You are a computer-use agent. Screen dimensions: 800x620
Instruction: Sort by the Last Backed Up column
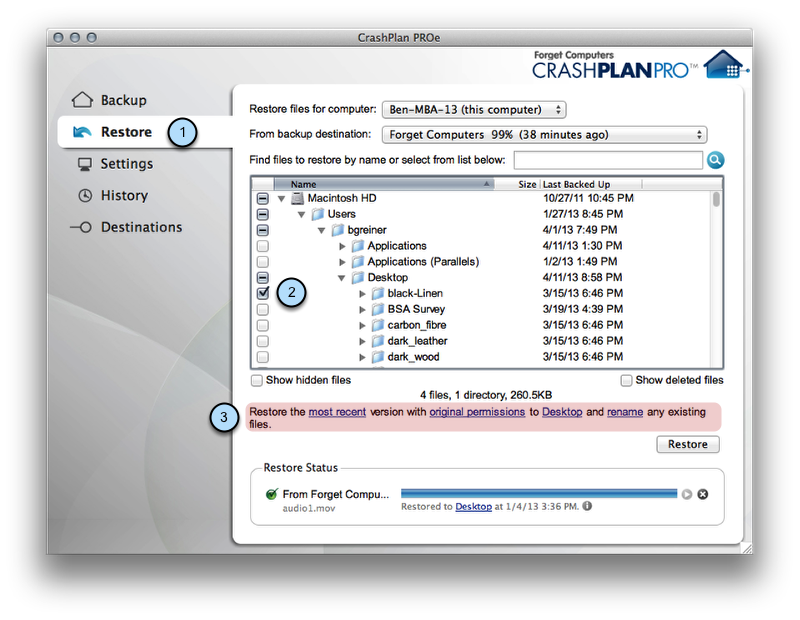[x=590, y=184]
